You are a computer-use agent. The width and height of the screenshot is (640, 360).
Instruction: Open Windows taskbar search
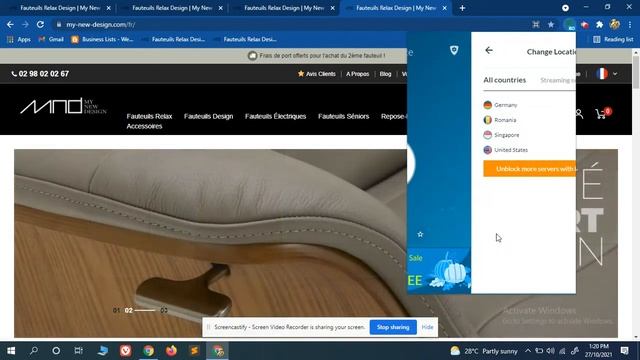(x=34, y=351)
